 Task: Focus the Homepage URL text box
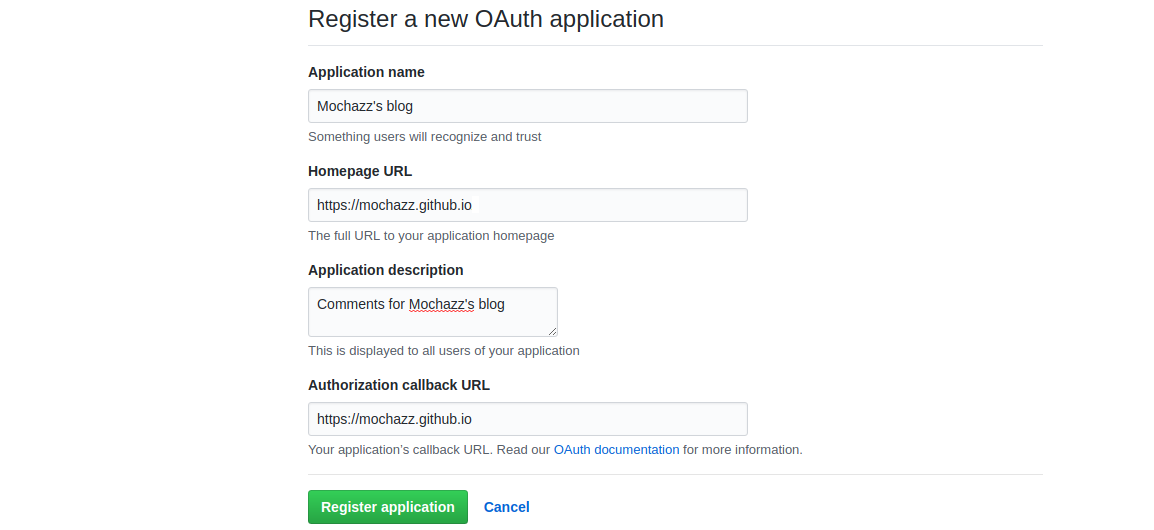click(528, 205)
